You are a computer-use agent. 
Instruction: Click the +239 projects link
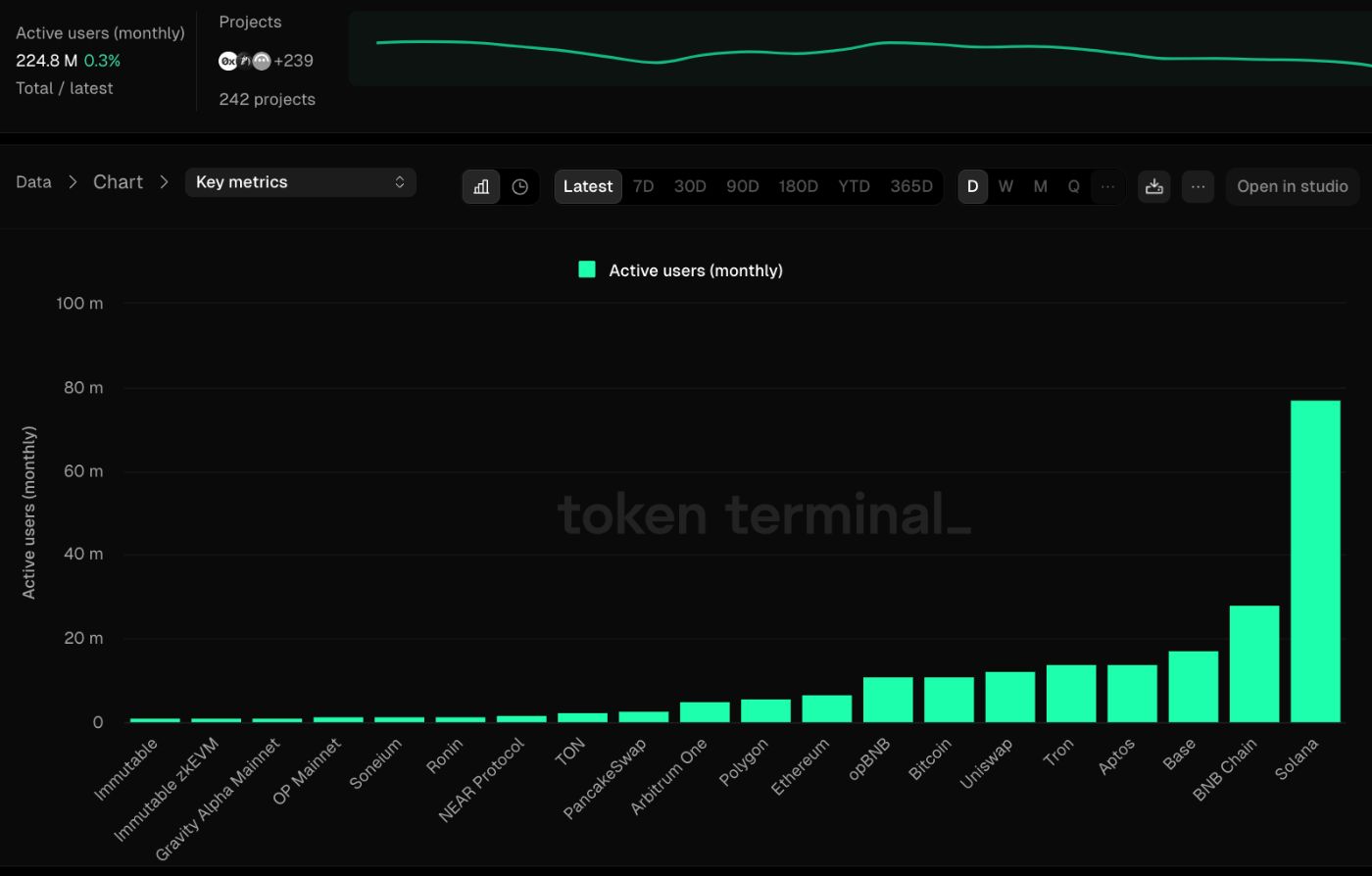point(294,60)
